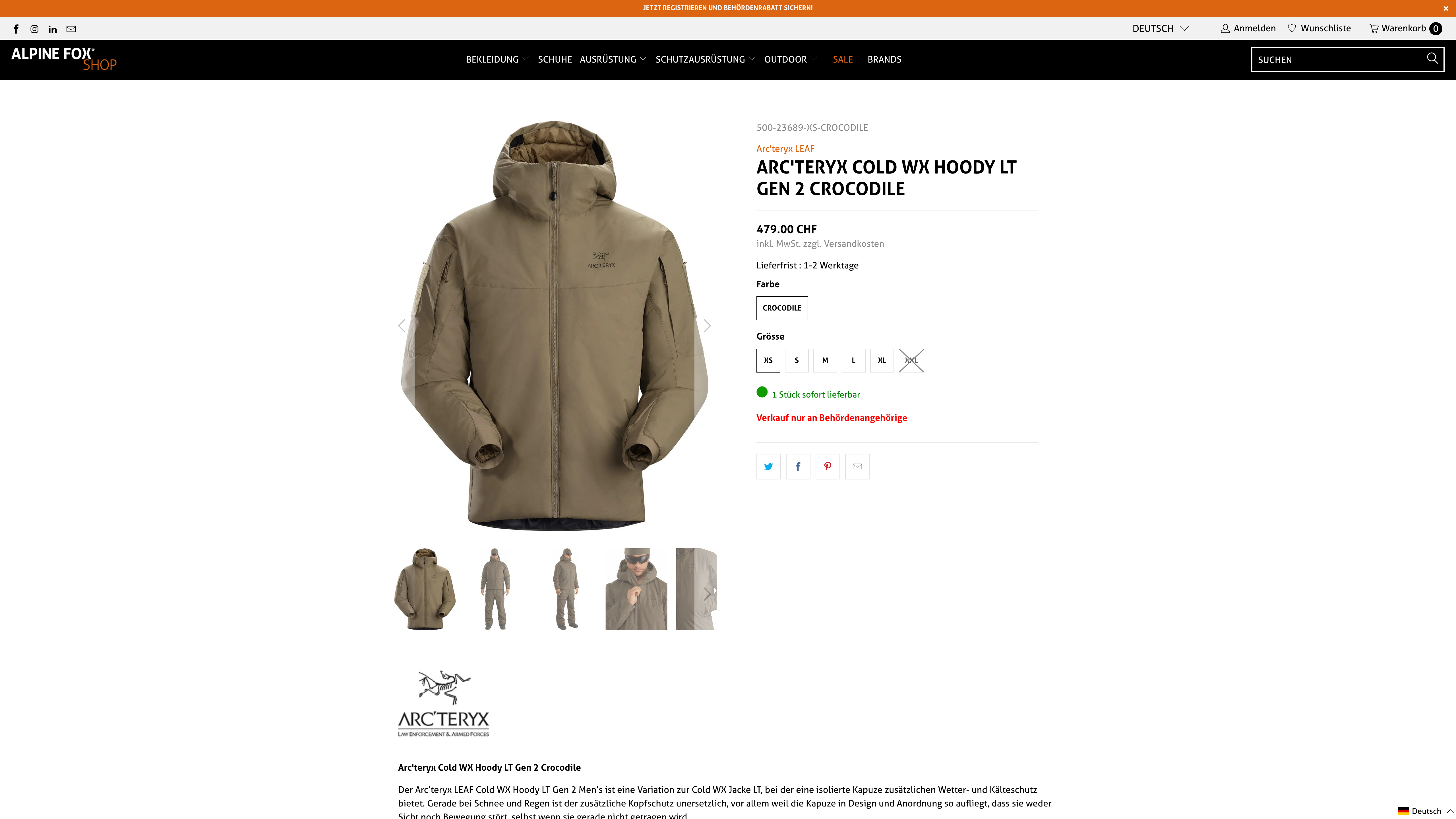This screenshot has width=1456, height=819.
Task: Expand the SCHUTZAUSRÜSTUNG menu
Action: pyautogui.click(x=705, y=59)
